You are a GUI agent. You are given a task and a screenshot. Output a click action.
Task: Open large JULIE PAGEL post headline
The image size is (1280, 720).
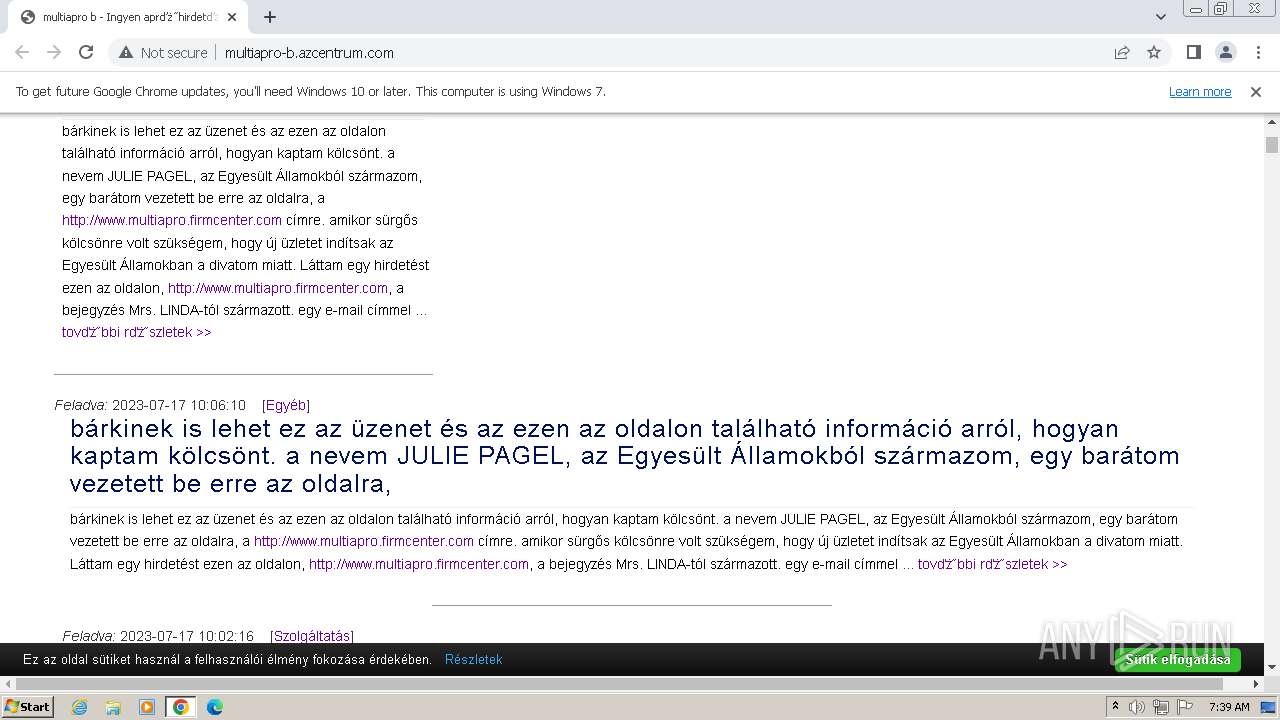tap(625, 456)
